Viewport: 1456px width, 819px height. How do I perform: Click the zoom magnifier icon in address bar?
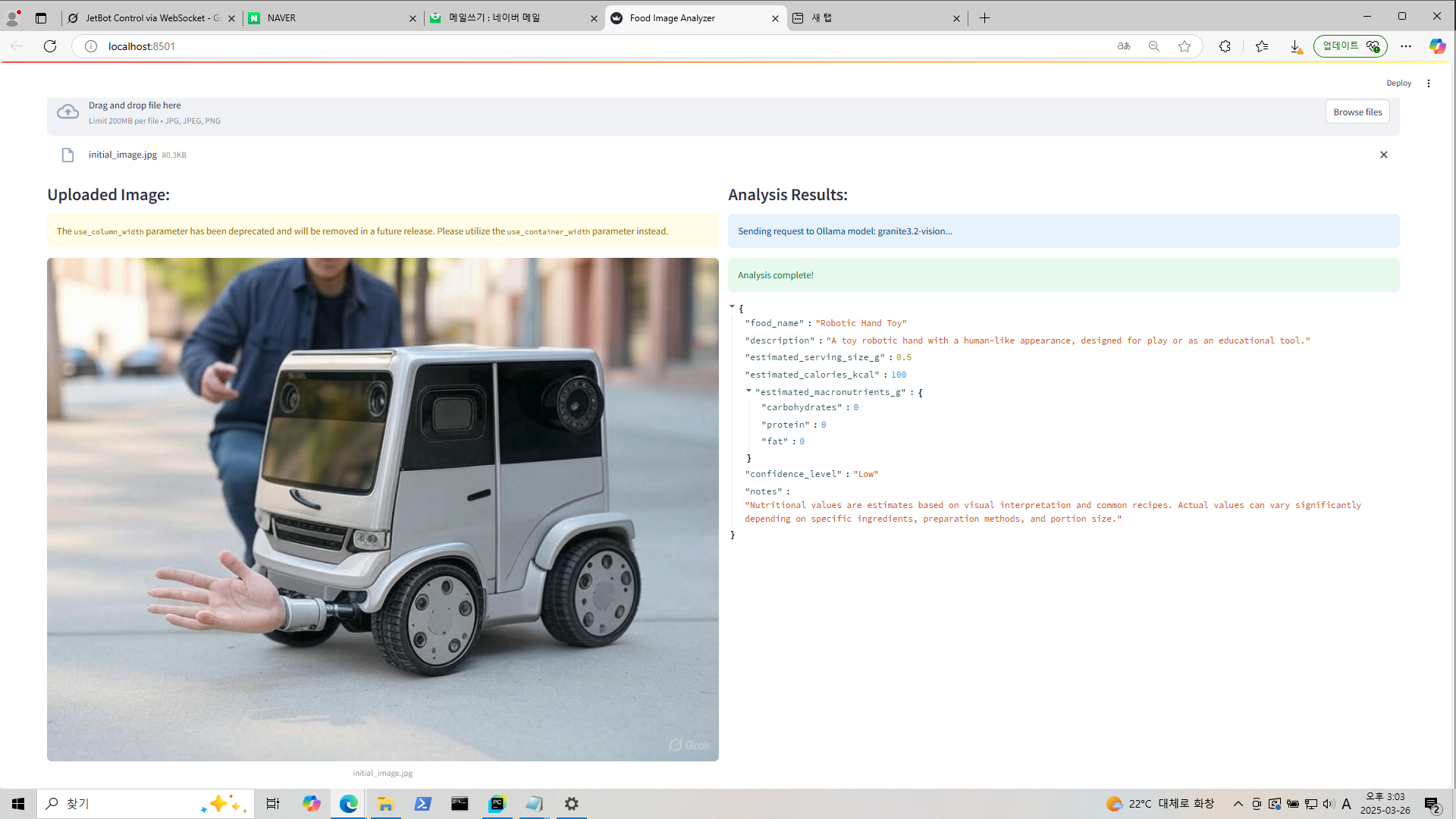1153,46
